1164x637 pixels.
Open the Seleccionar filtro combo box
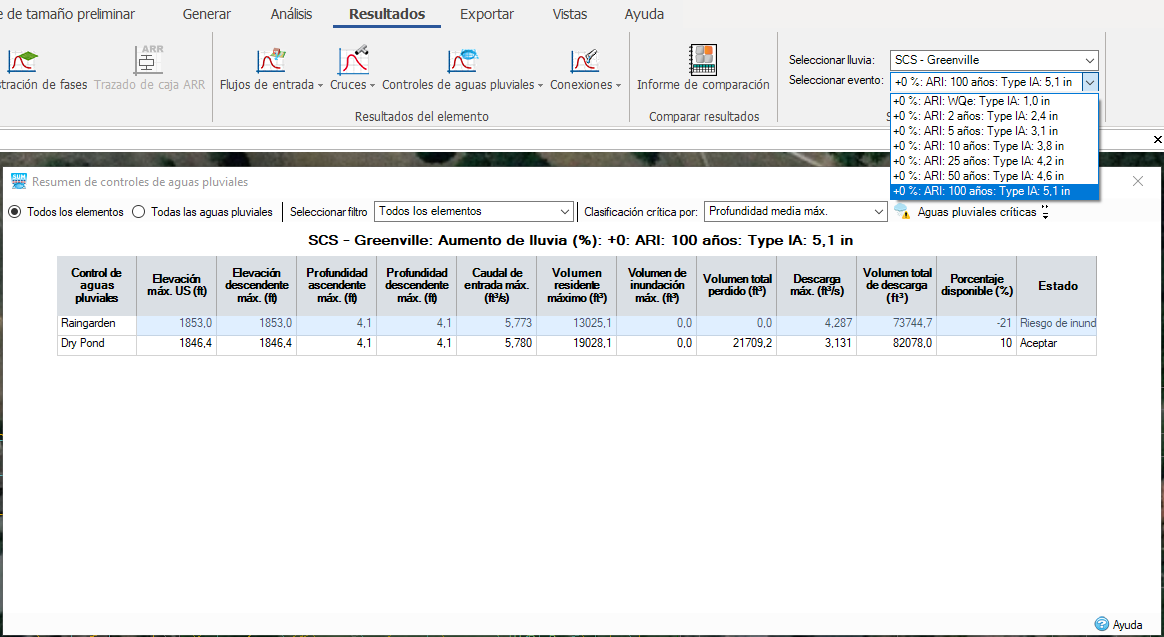pyautogui.click(x=474, y=212)
